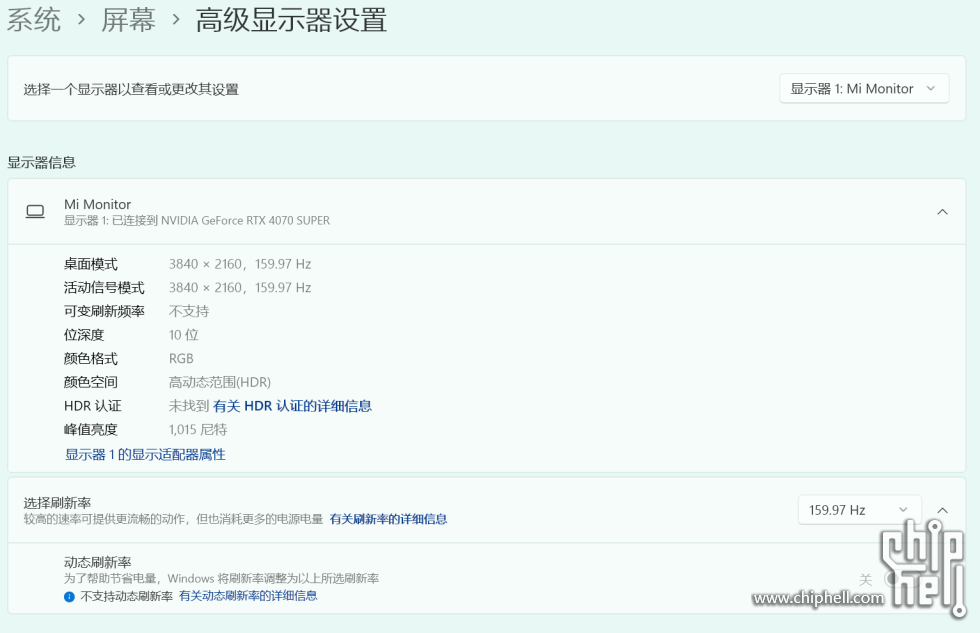Go back to 系统 in breadcrumb

click(x=35, y=20)
